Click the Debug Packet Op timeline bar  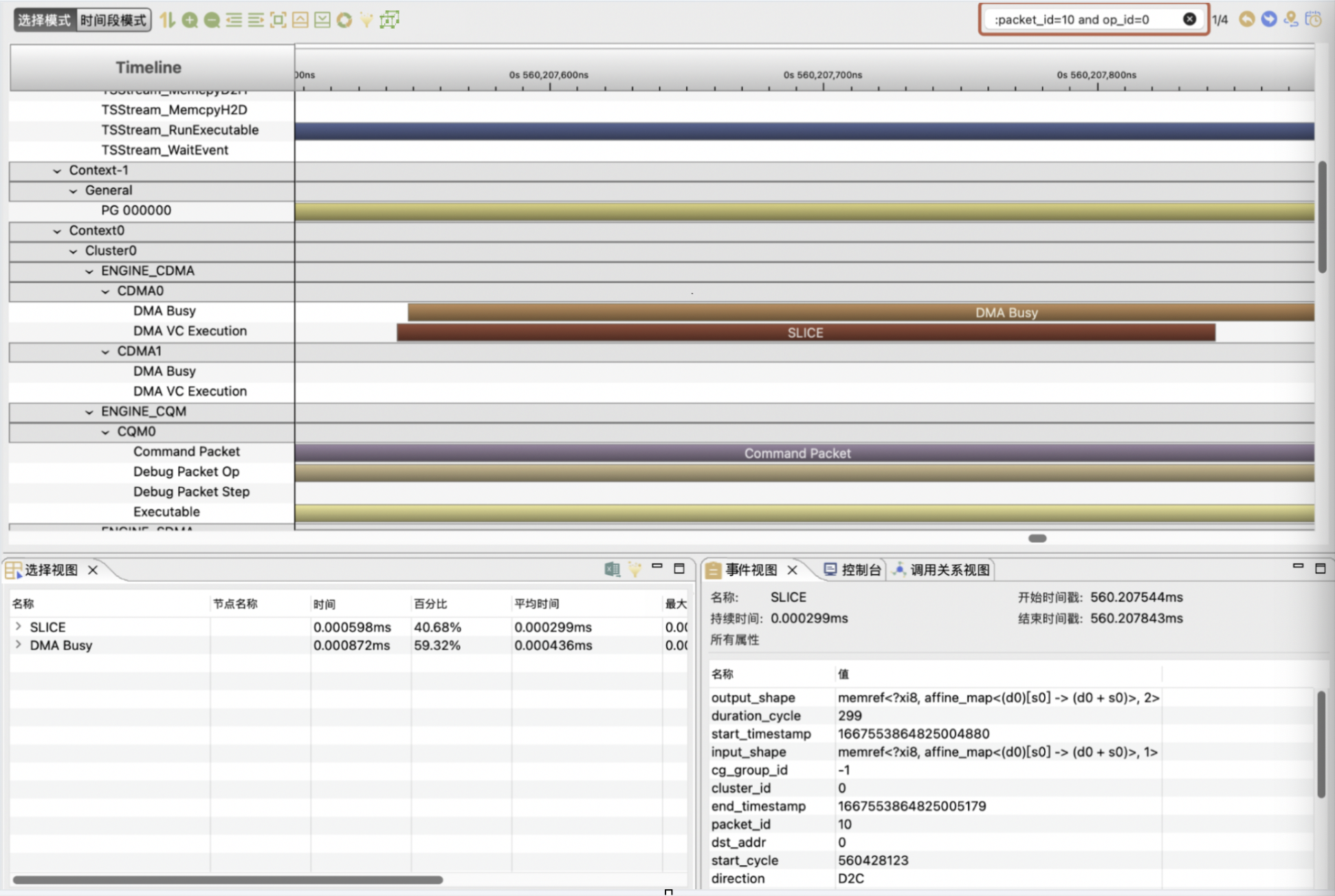pos(804,473)
